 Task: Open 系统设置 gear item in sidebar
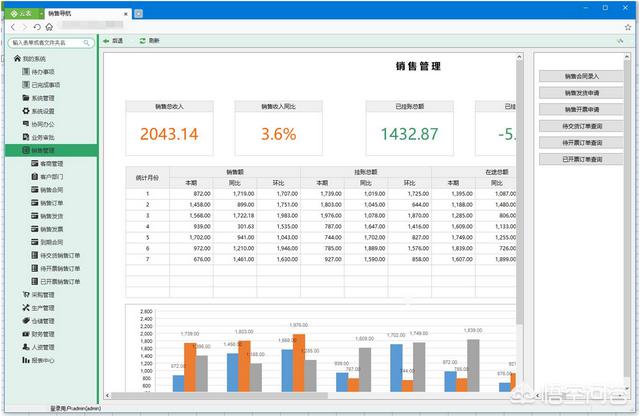[x=42, y=111]
